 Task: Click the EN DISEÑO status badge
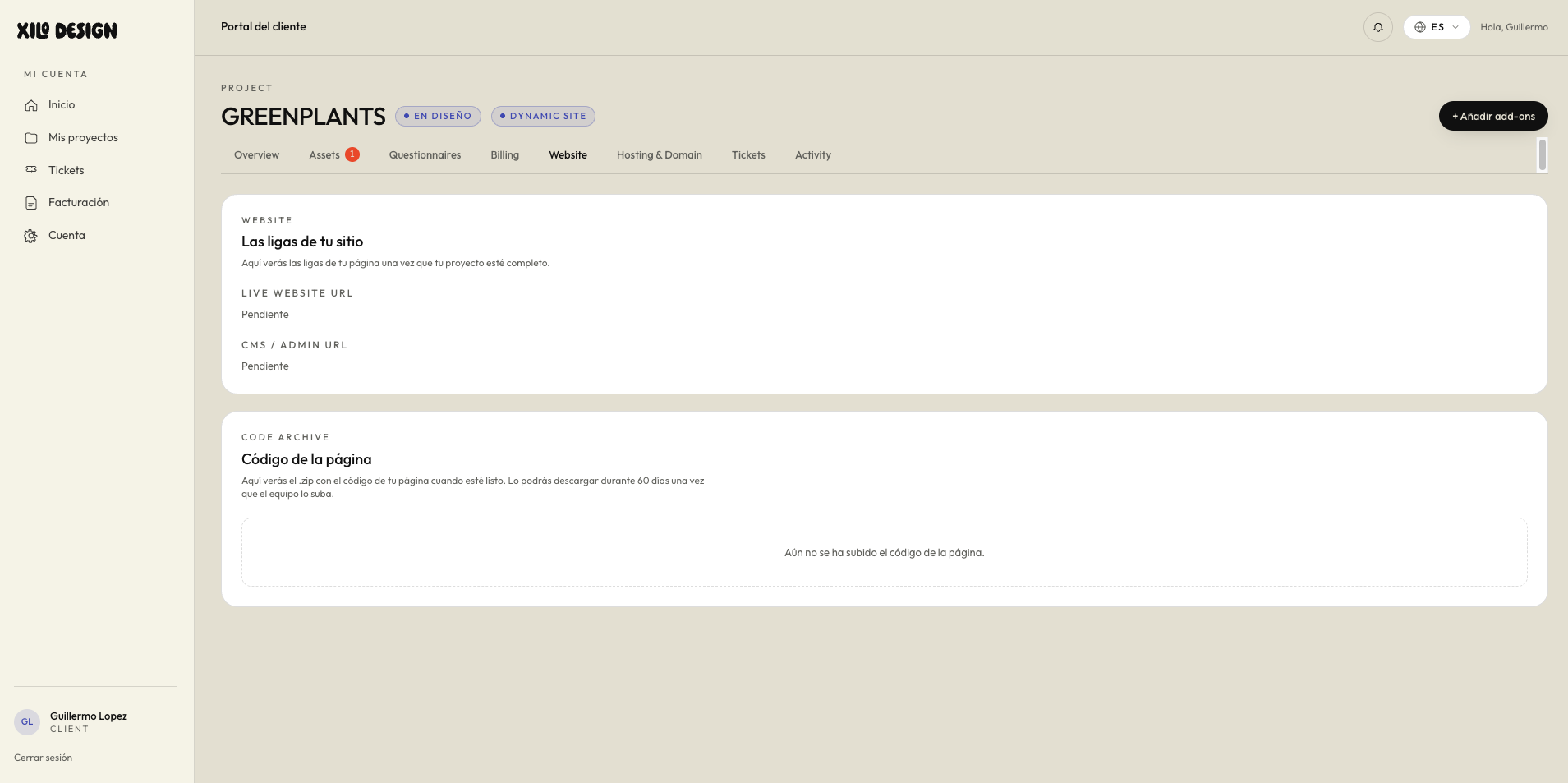(438, 117)
